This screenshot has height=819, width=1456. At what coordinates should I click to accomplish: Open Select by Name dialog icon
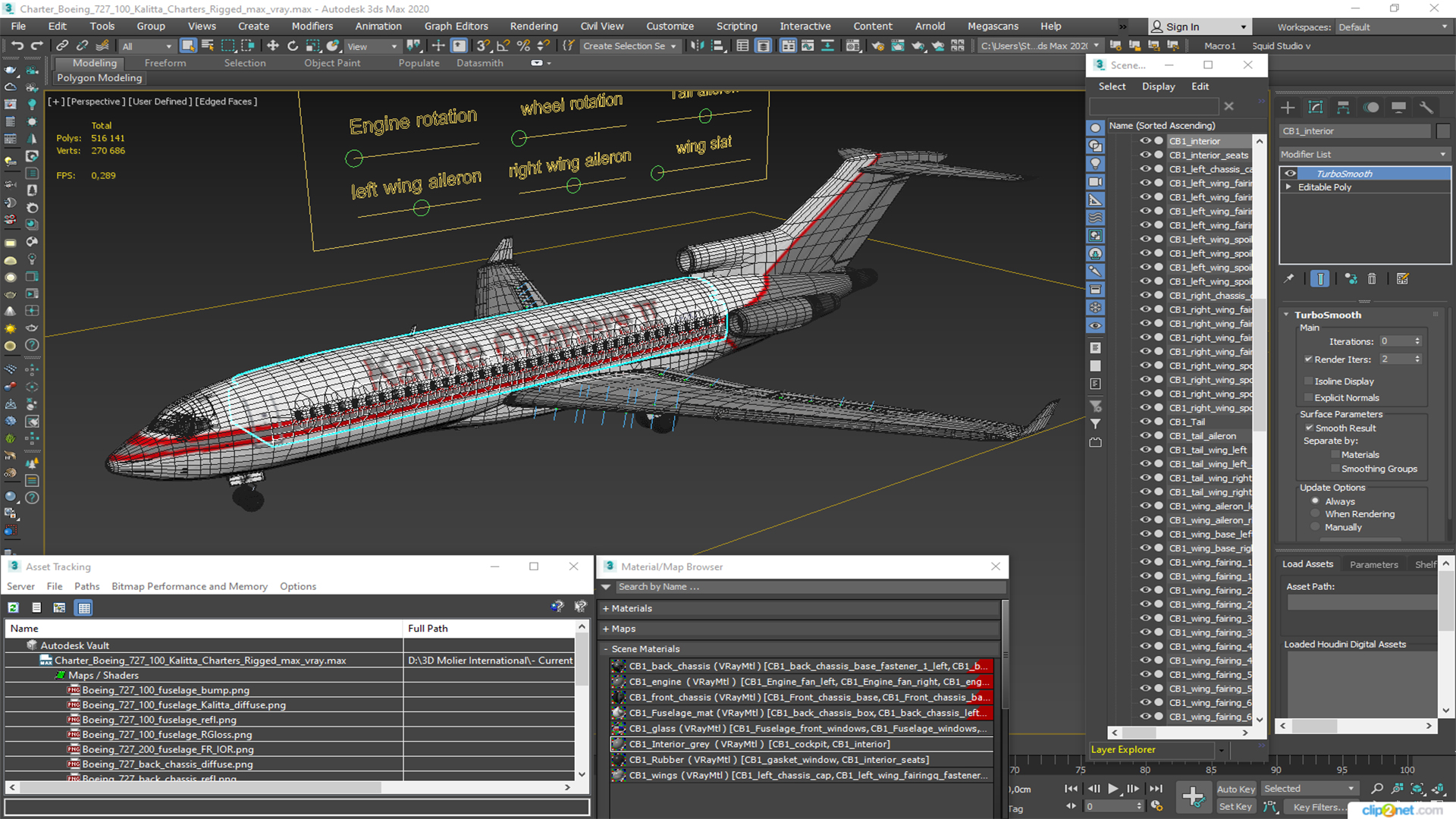pos(208,46)
